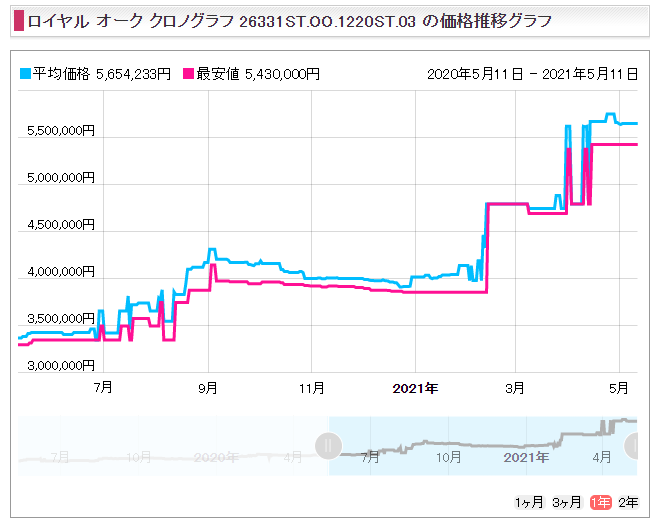Click the 平均価格 5,654,233円 legend text

(x=102, y=74)
